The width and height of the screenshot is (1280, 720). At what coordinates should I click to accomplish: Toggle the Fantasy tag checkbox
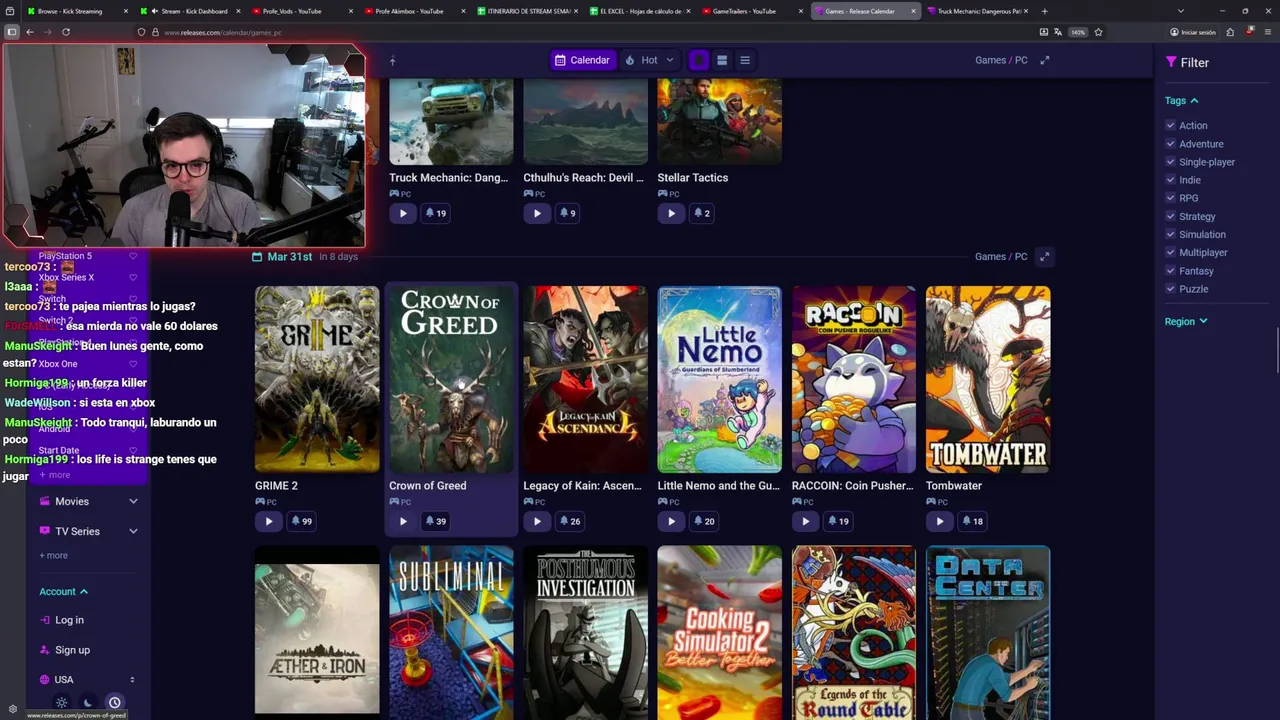click(x=1170, y=270)
